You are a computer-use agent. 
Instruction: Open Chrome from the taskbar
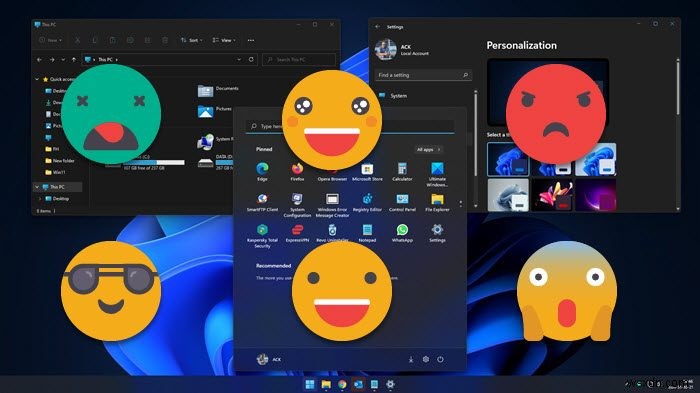[x=342, y=384]
